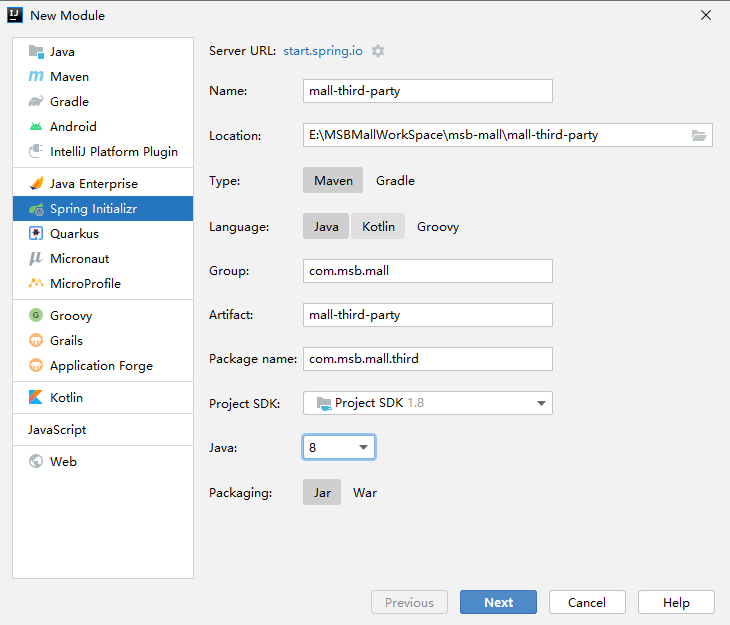Open the start.spring.io link

(323, 51)
